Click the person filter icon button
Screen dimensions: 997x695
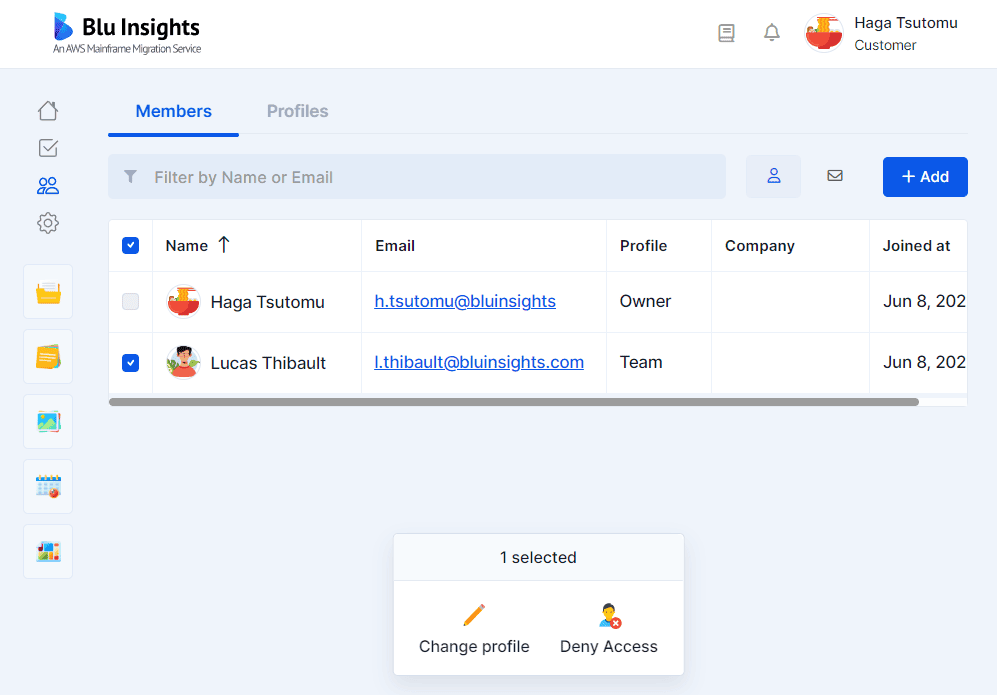click(x=773, y=176)
